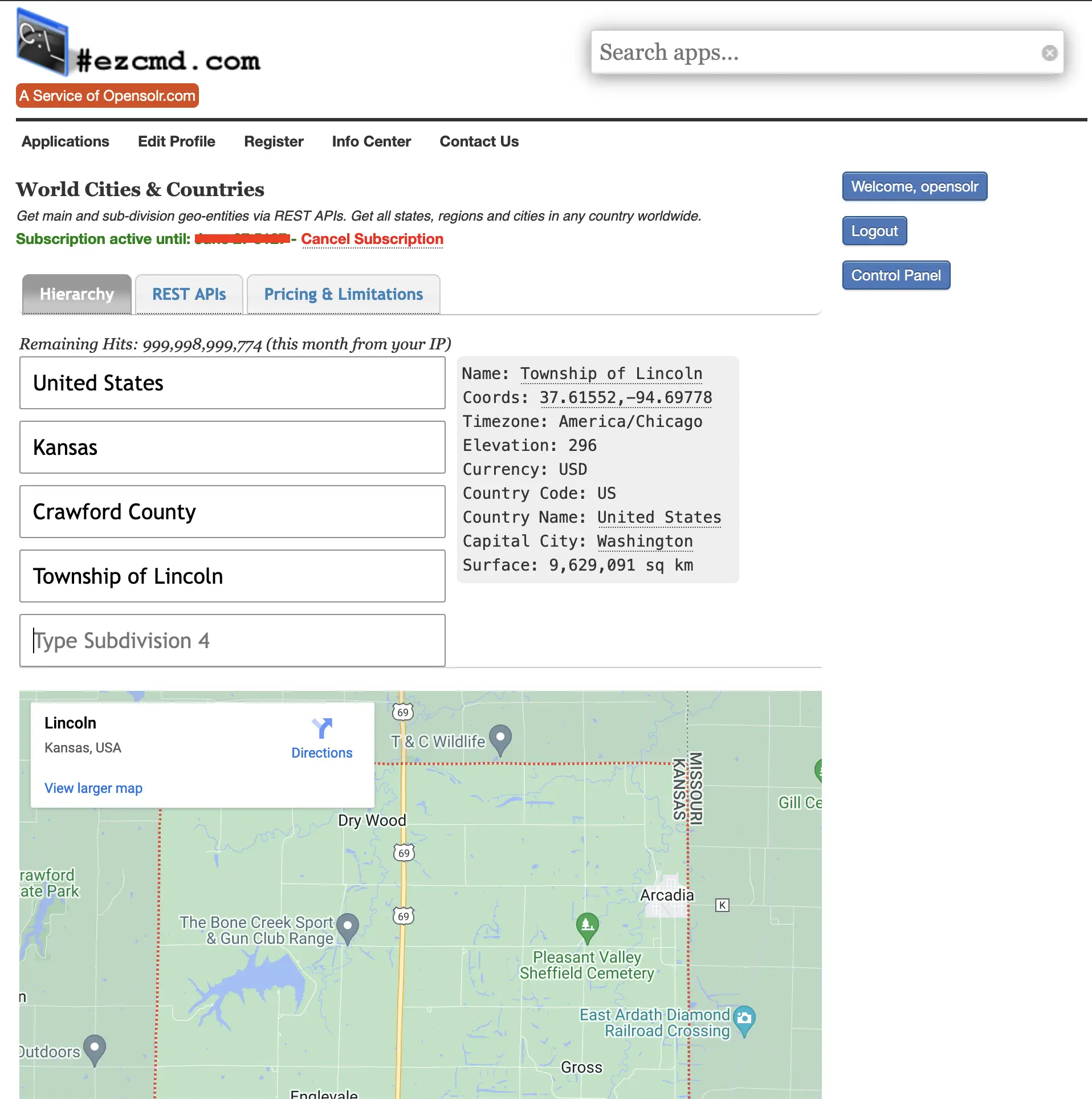The width and height of the screenshot is (1092, 1099).
Task: Switch to the REST APIs tab
Action: click(189, 294)
